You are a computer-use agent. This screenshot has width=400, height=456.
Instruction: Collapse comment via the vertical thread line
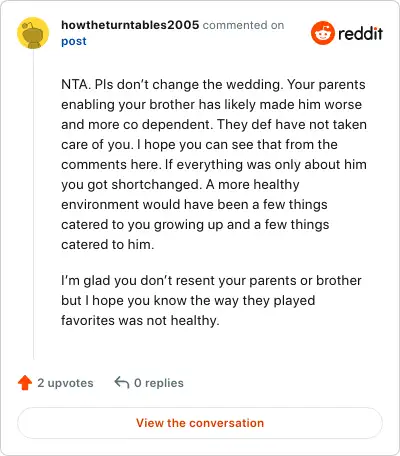[33, 204]
